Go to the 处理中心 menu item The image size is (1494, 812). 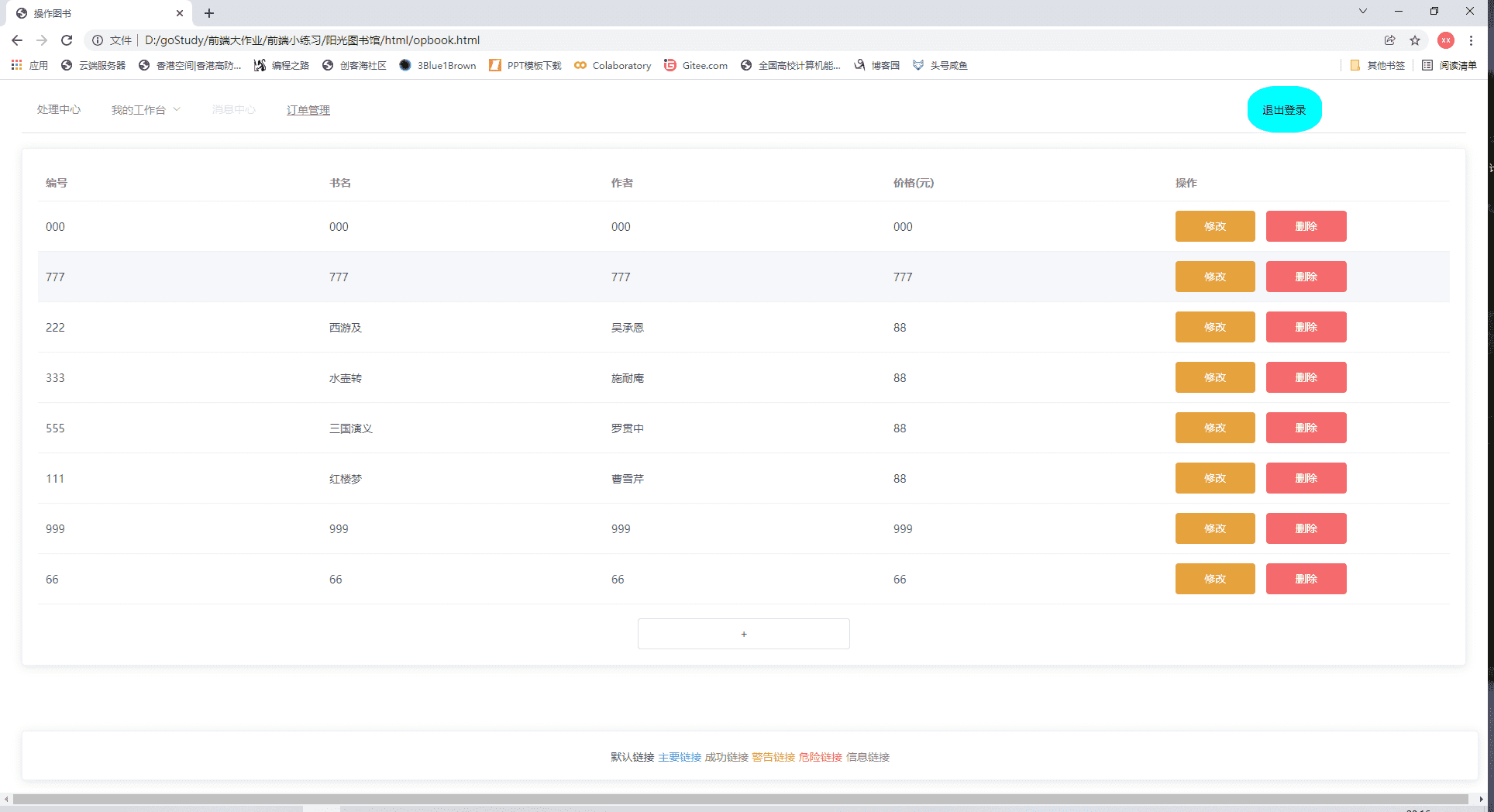click(59, 110)
